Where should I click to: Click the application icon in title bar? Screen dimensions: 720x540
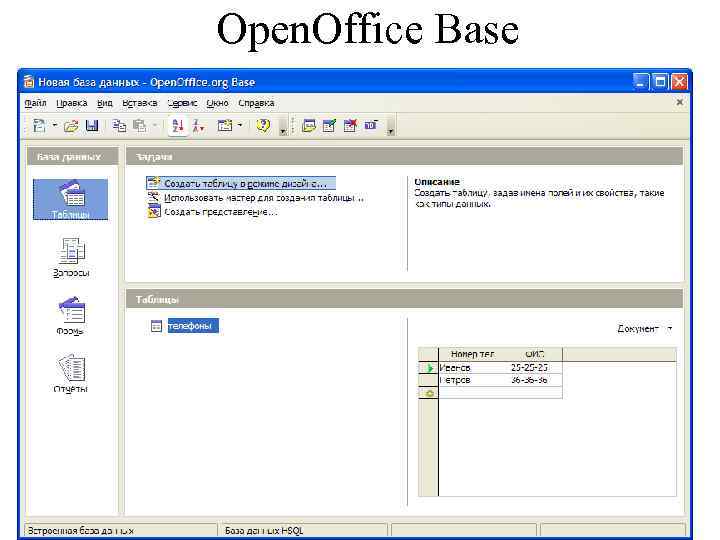tap(28, 82)
